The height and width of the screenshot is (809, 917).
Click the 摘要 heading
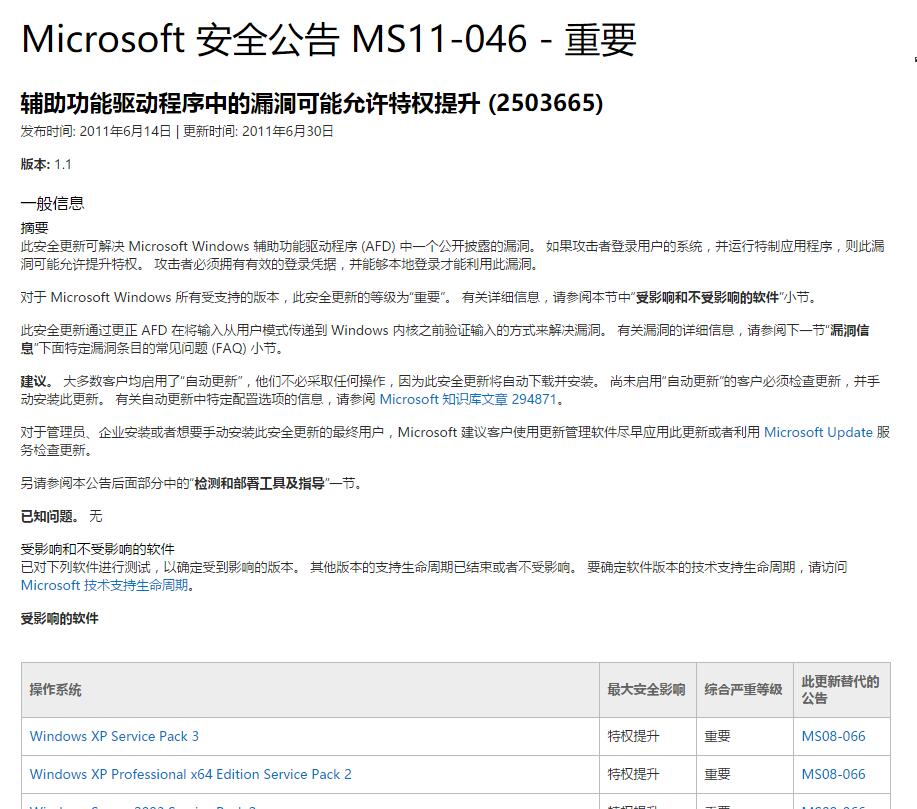35,228
